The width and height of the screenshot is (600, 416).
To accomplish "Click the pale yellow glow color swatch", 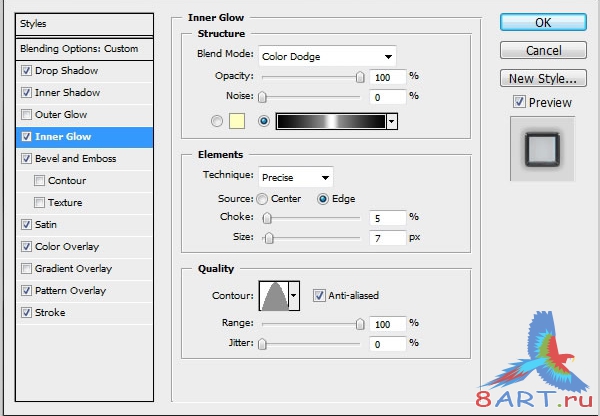I will point(238,121).
